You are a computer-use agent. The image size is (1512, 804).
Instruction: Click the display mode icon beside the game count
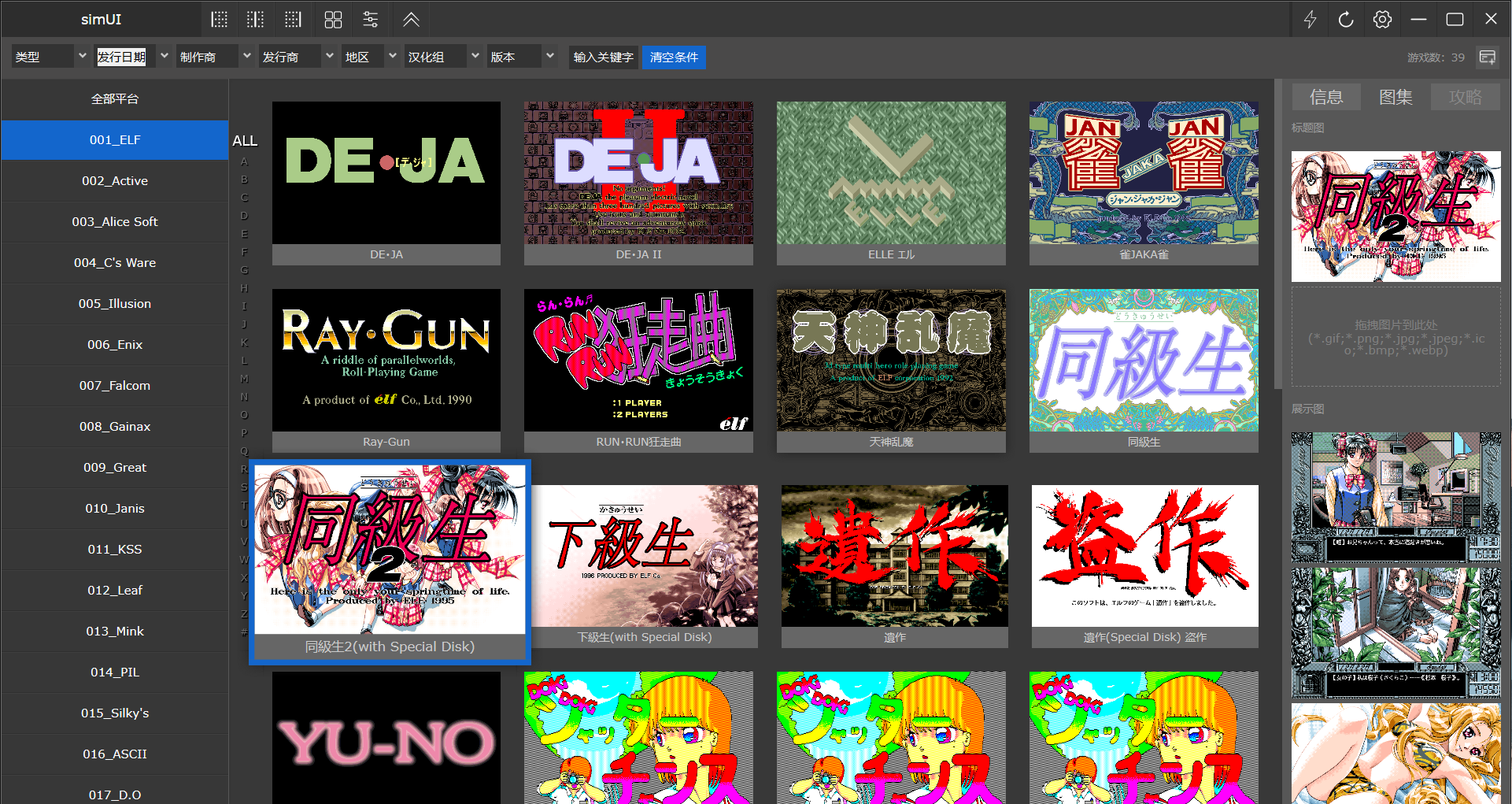click(x=1488, y=57)
